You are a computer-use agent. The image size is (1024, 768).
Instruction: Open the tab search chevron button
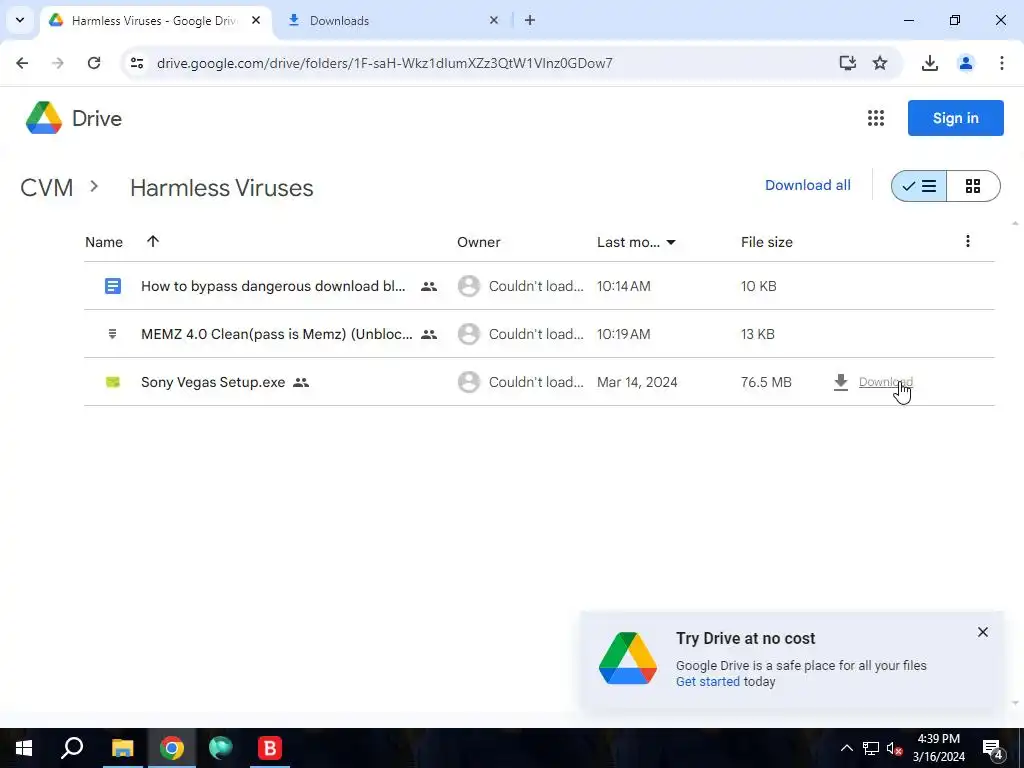click(20, 20)
